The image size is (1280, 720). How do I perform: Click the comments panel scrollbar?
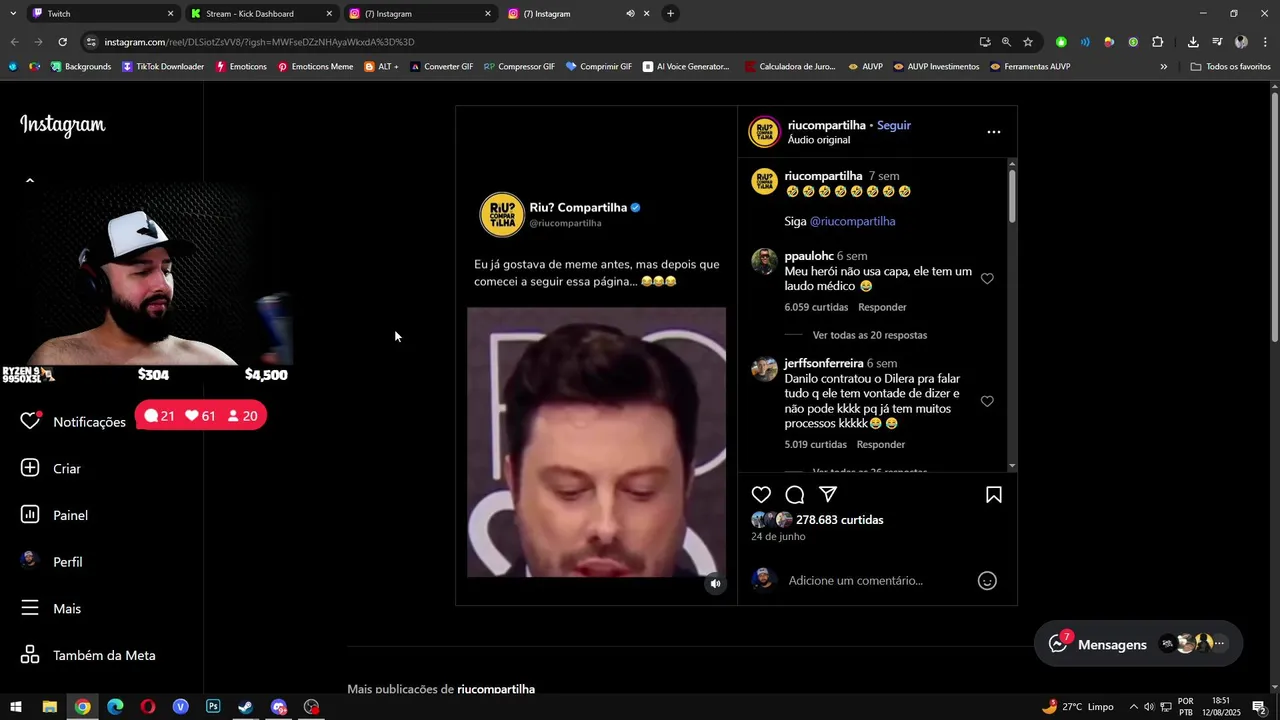click(x=1012, y=195)
